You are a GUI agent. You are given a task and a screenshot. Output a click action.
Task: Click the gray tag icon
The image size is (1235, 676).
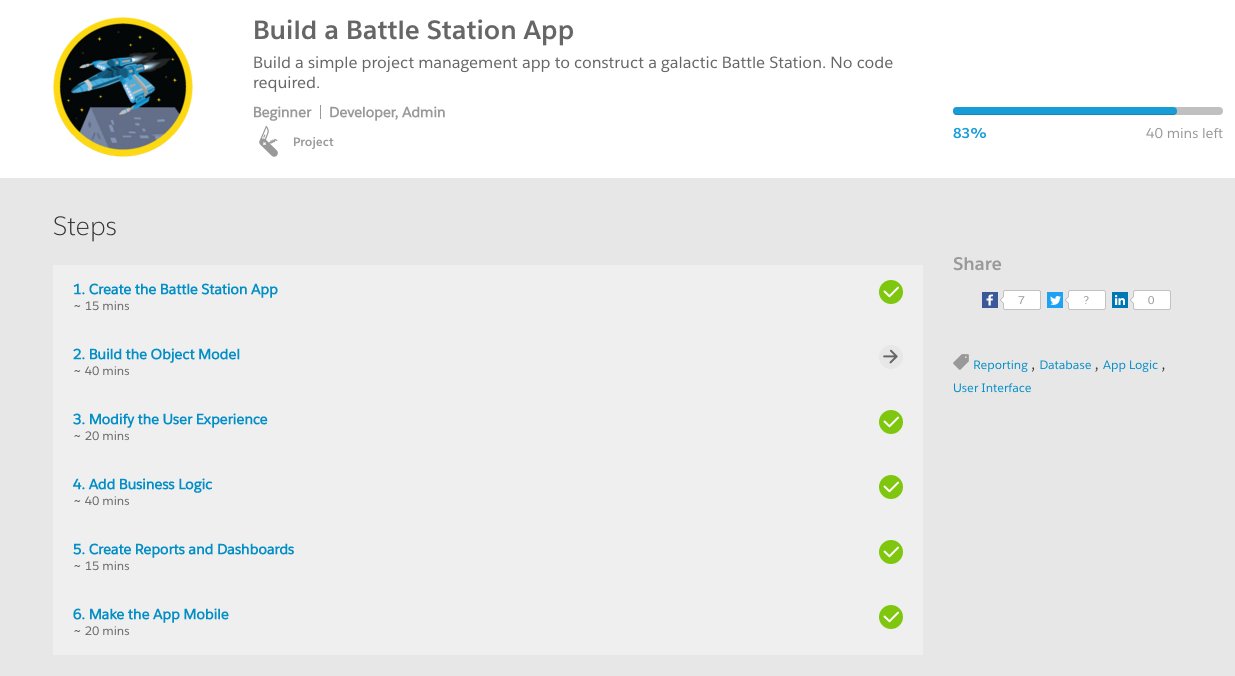pyautogui.click(x=961, y=363)
